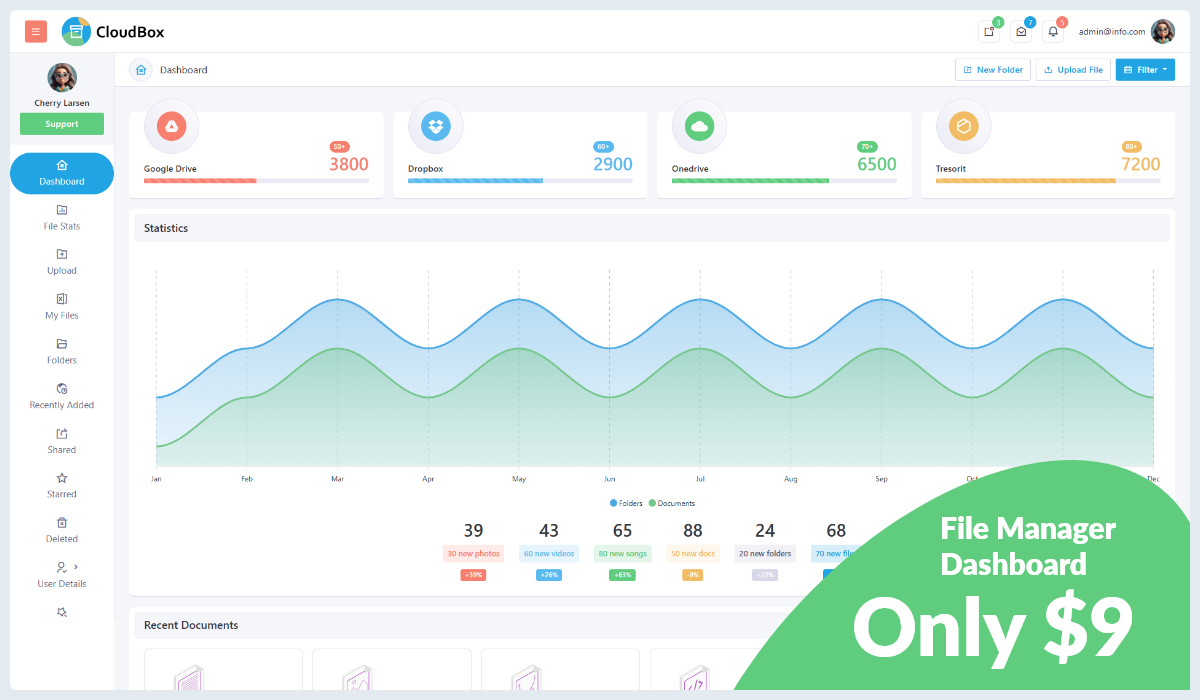This screenshot has height=700, width=1200.
Task: Select the Onedrive icon
Action: tap(699, 126)
